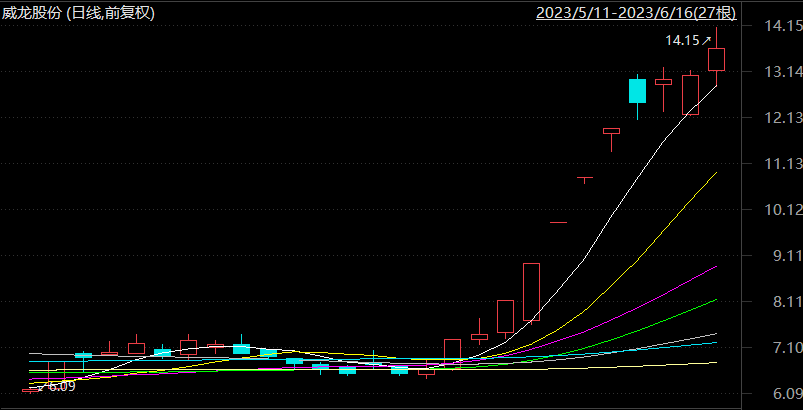Click the 6.09 low-price annotation near first candle
Viewport: 803px width, 410px height.
(55, 386)
